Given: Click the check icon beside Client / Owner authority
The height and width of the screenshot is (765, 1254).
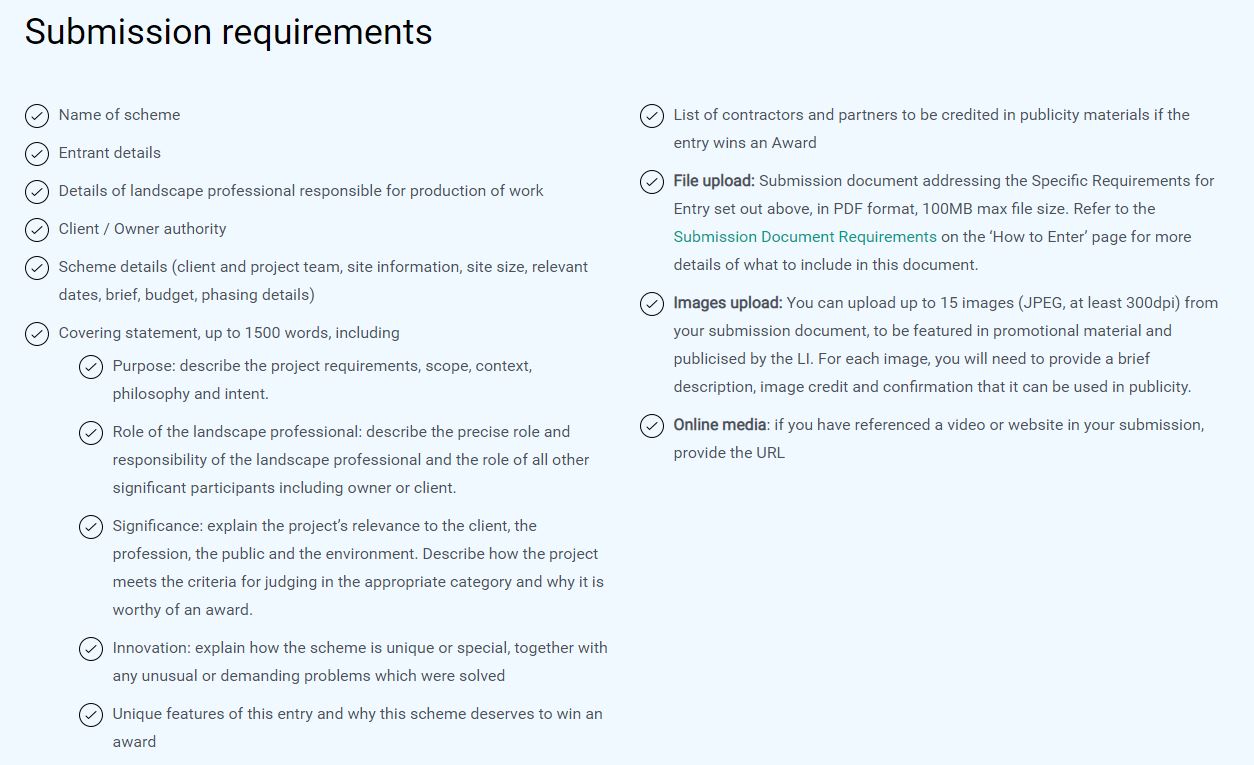Looking at the screenshot, I should point(37,230).
